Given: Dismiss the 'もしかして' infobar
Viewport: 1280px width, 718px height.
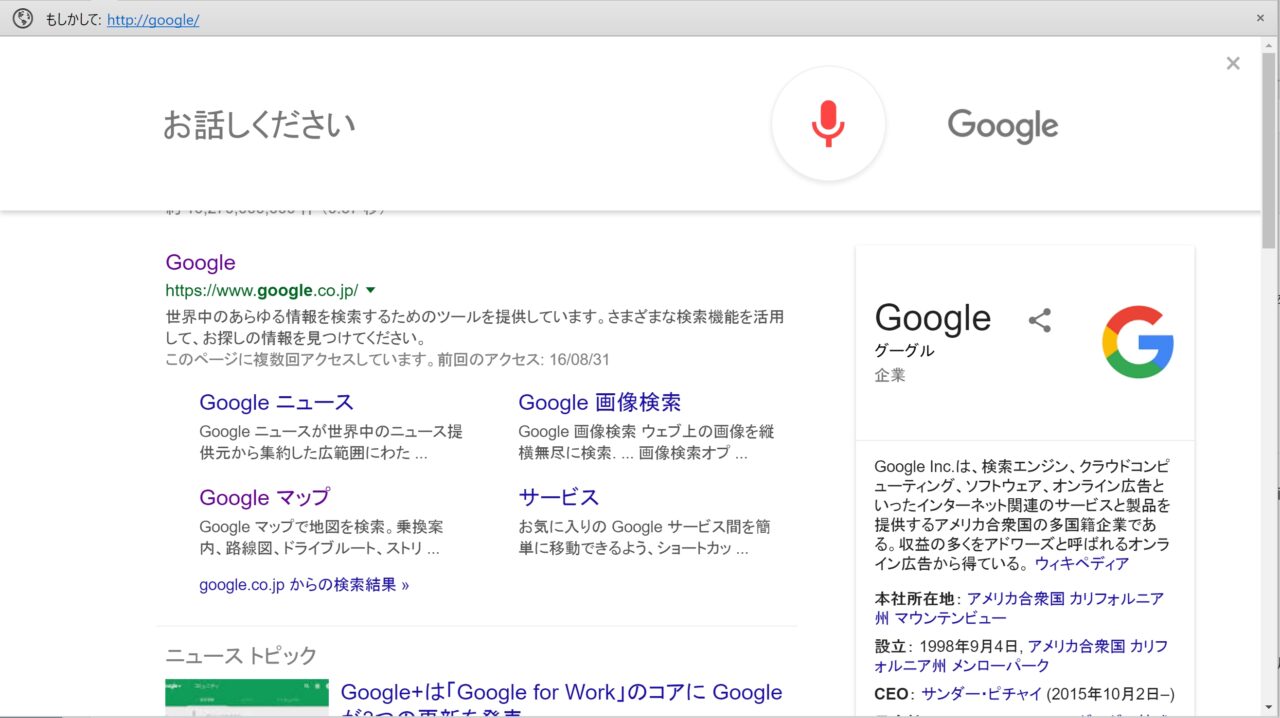Looking at the screenshot, I should pos(1260,18).
